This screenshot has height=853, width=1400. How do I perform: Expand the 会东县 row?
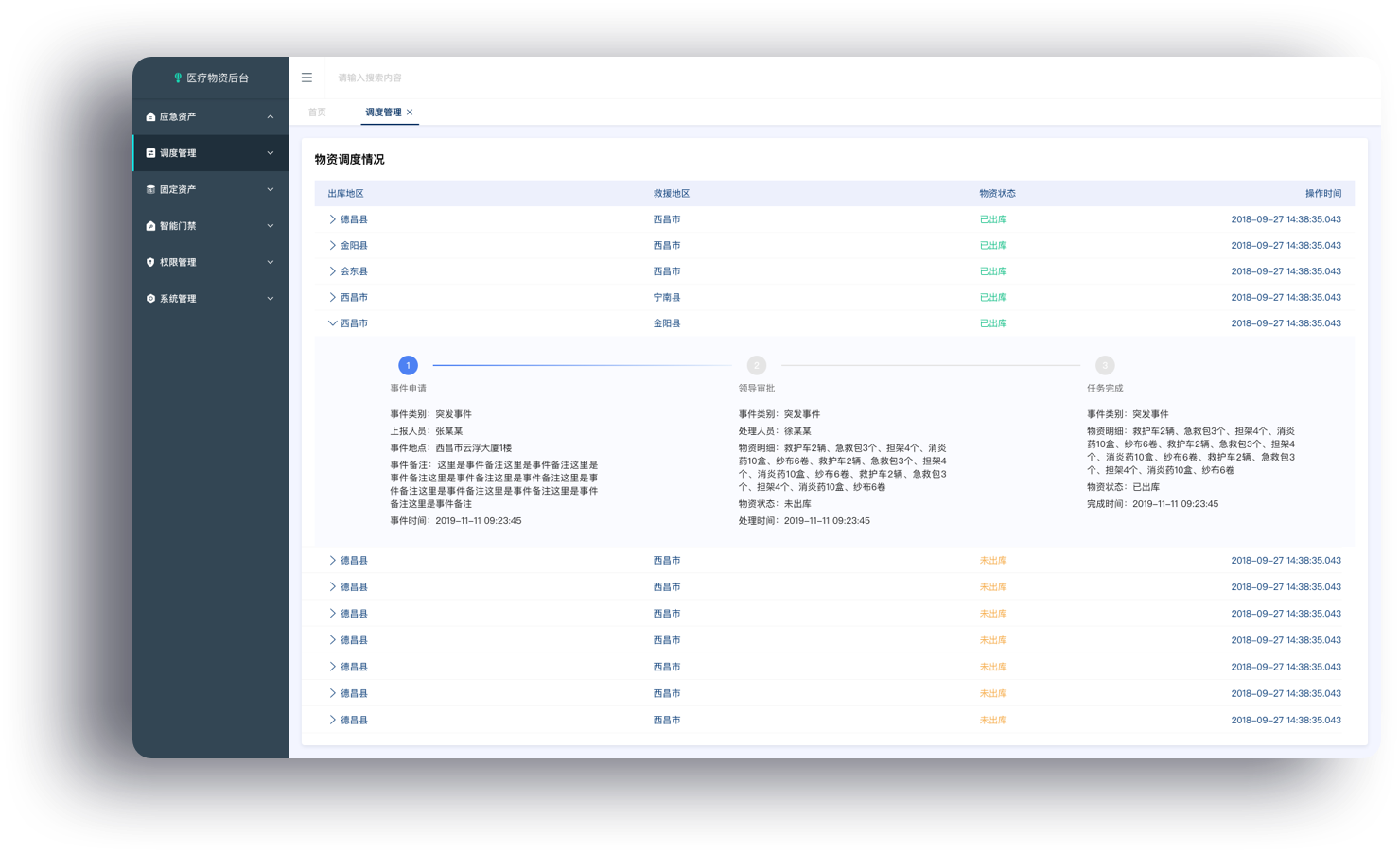coord(332,271)
